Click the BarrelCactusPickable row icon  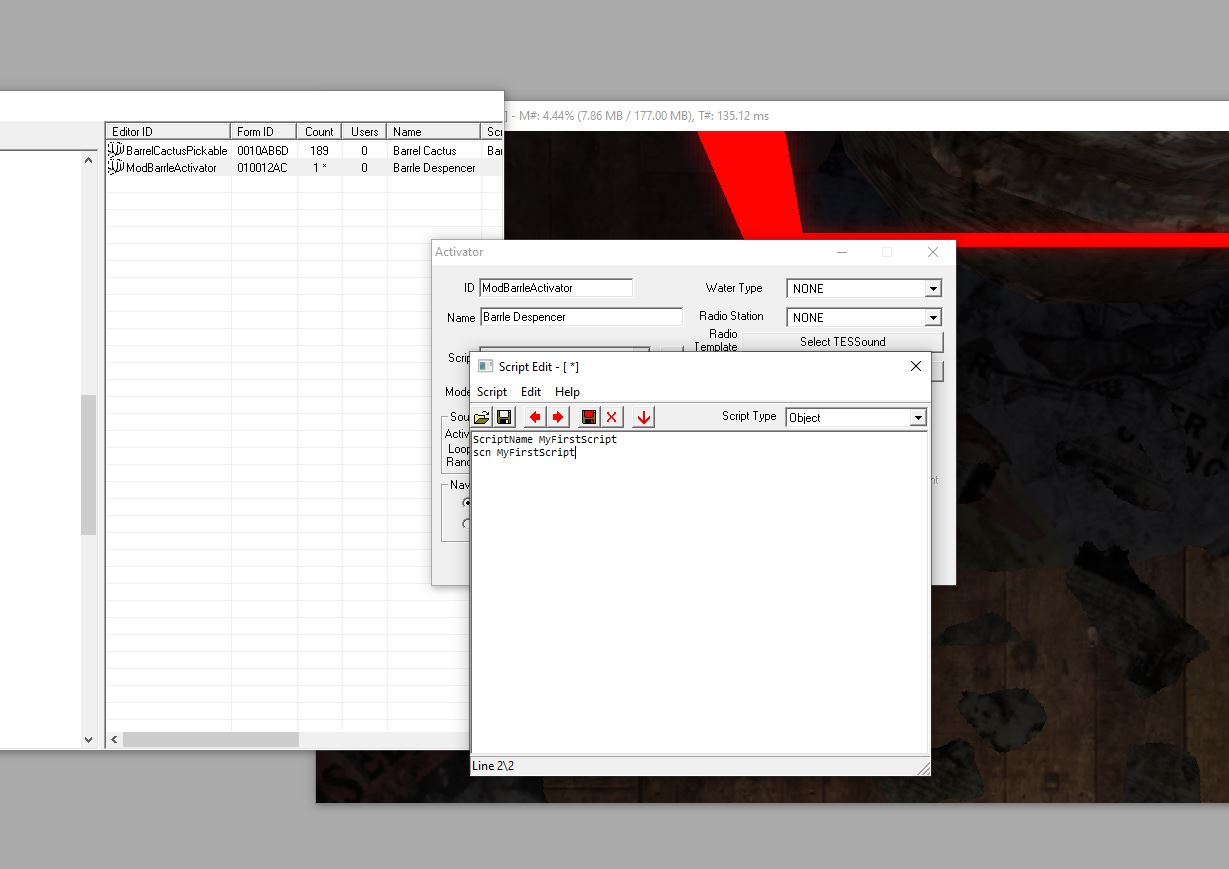[x=115, y=150]
